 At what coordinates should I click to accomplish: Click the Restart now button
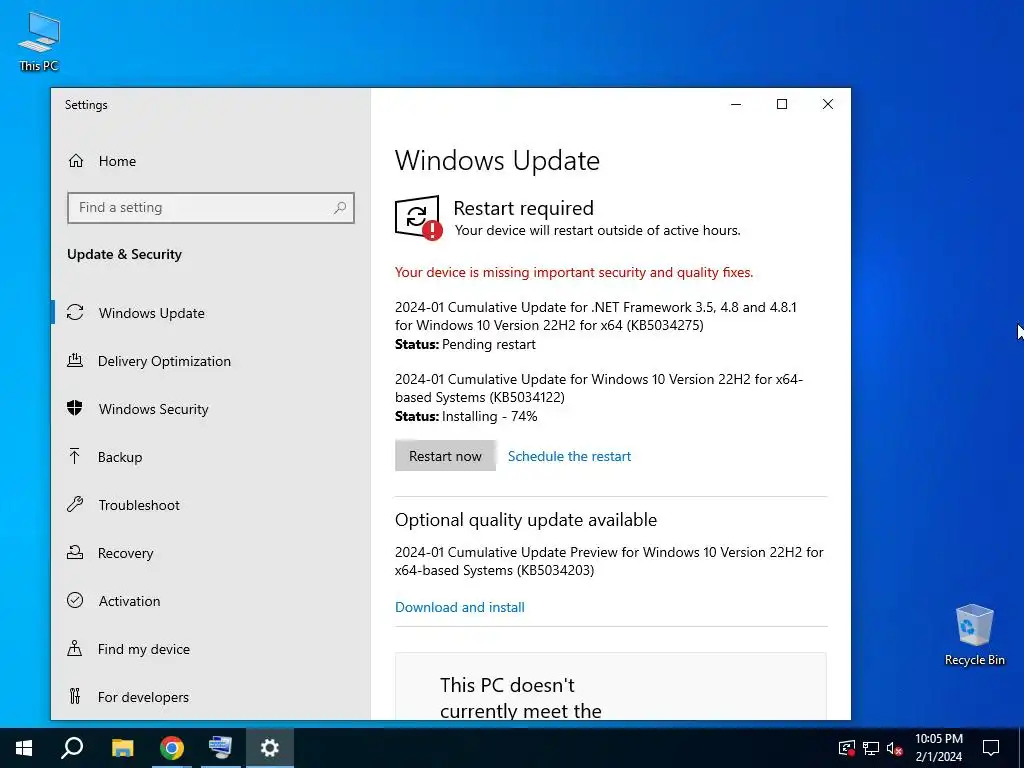(445, 456)
